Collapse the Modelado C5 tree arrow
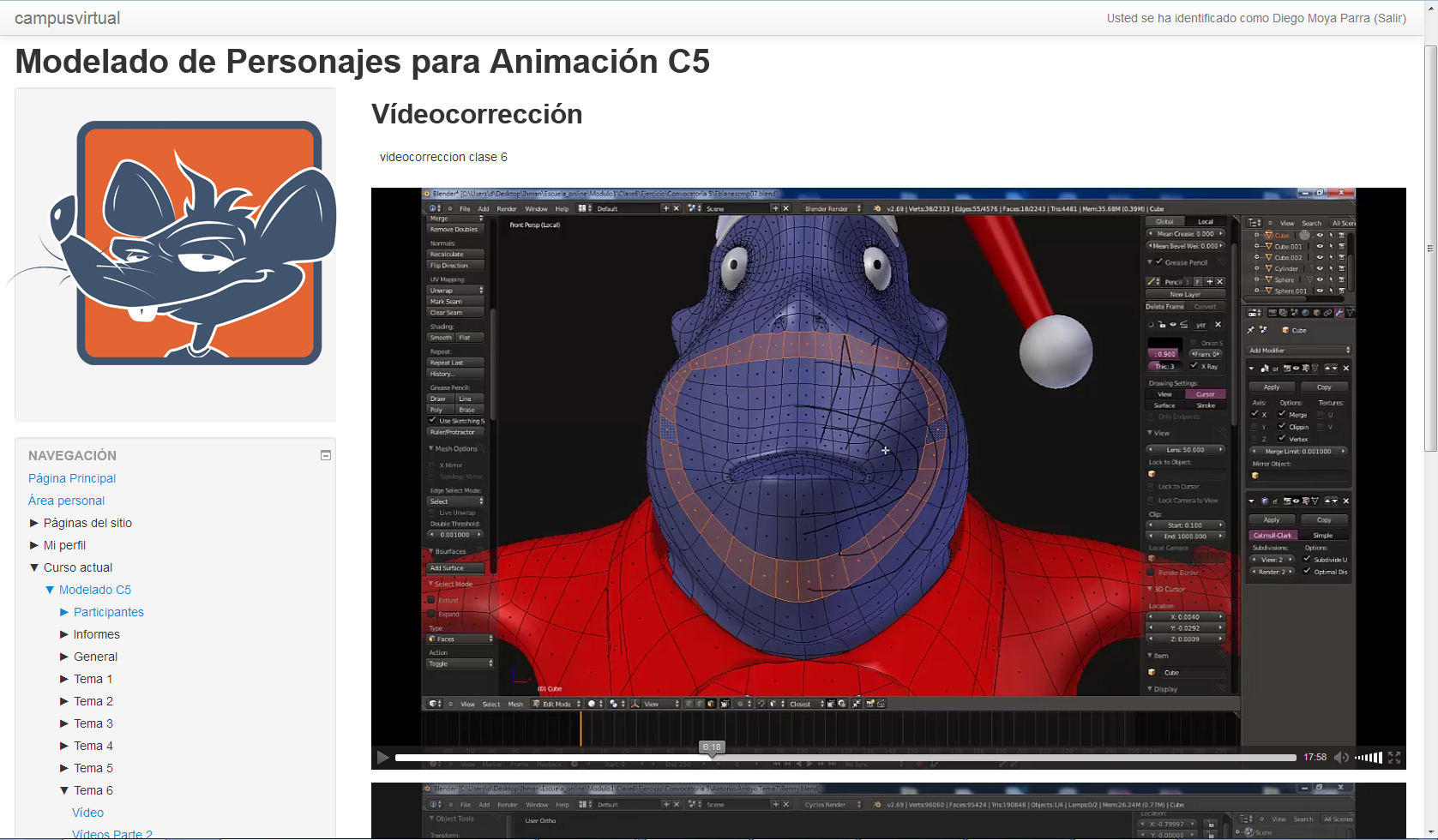This screenshot has height=840, width=1438. tap(50, 590)
